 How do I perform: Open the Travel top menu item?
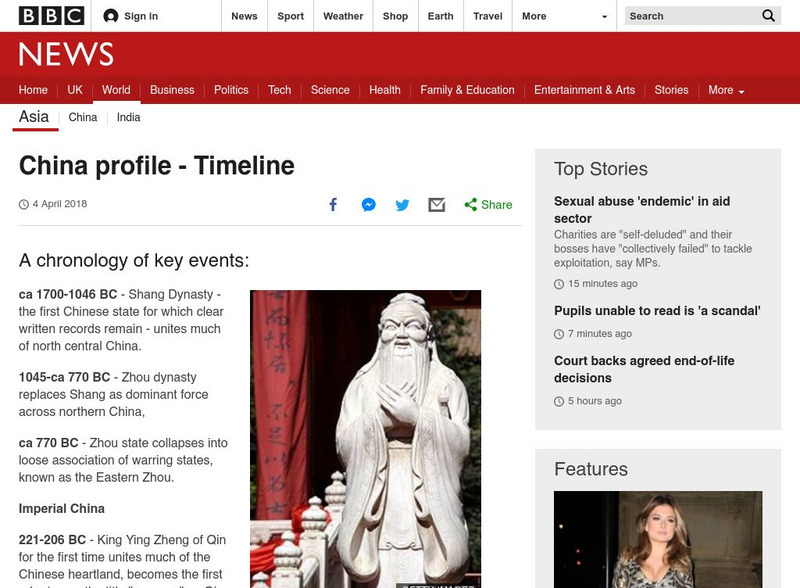pyautogui.click(x=488, y=16)
